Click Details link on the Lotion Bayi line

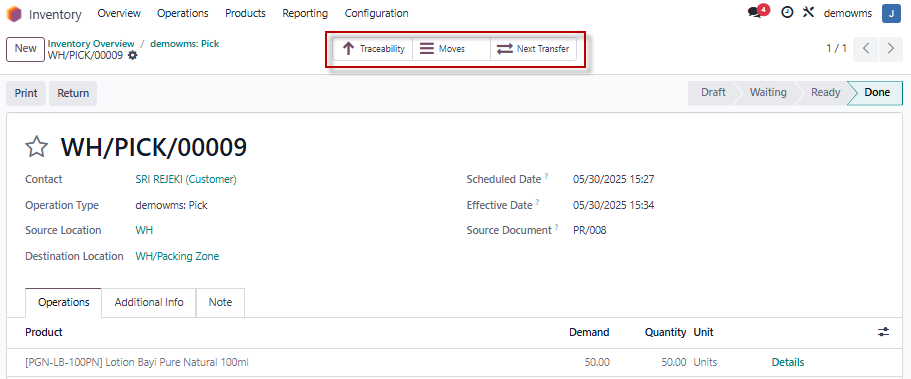[788, 362]
